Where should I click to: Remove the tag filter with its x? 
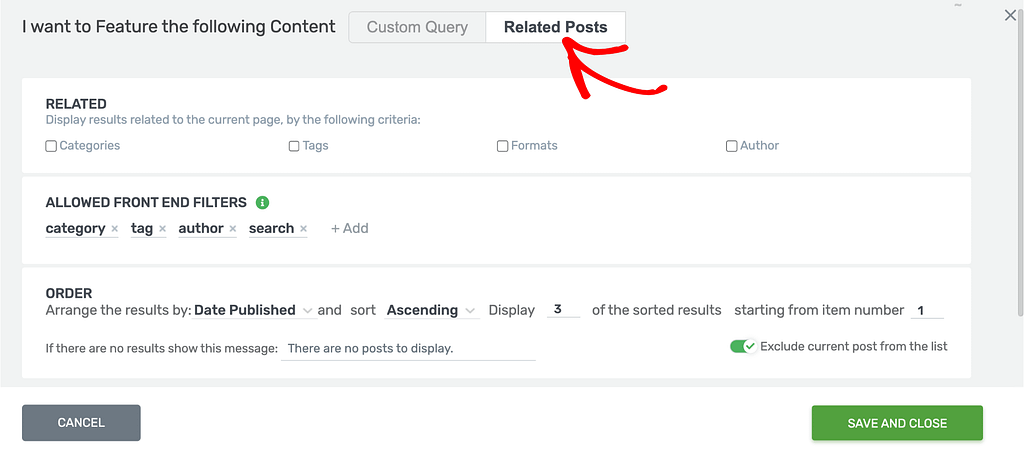click(163, 229)
